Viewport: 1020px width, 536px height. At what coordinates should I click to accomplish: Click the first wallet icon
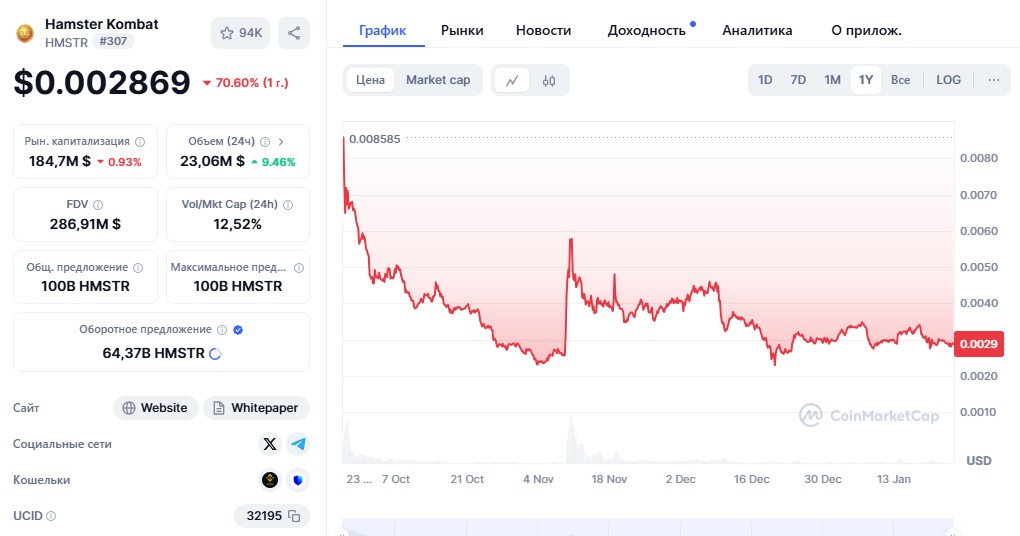(270, 480)
